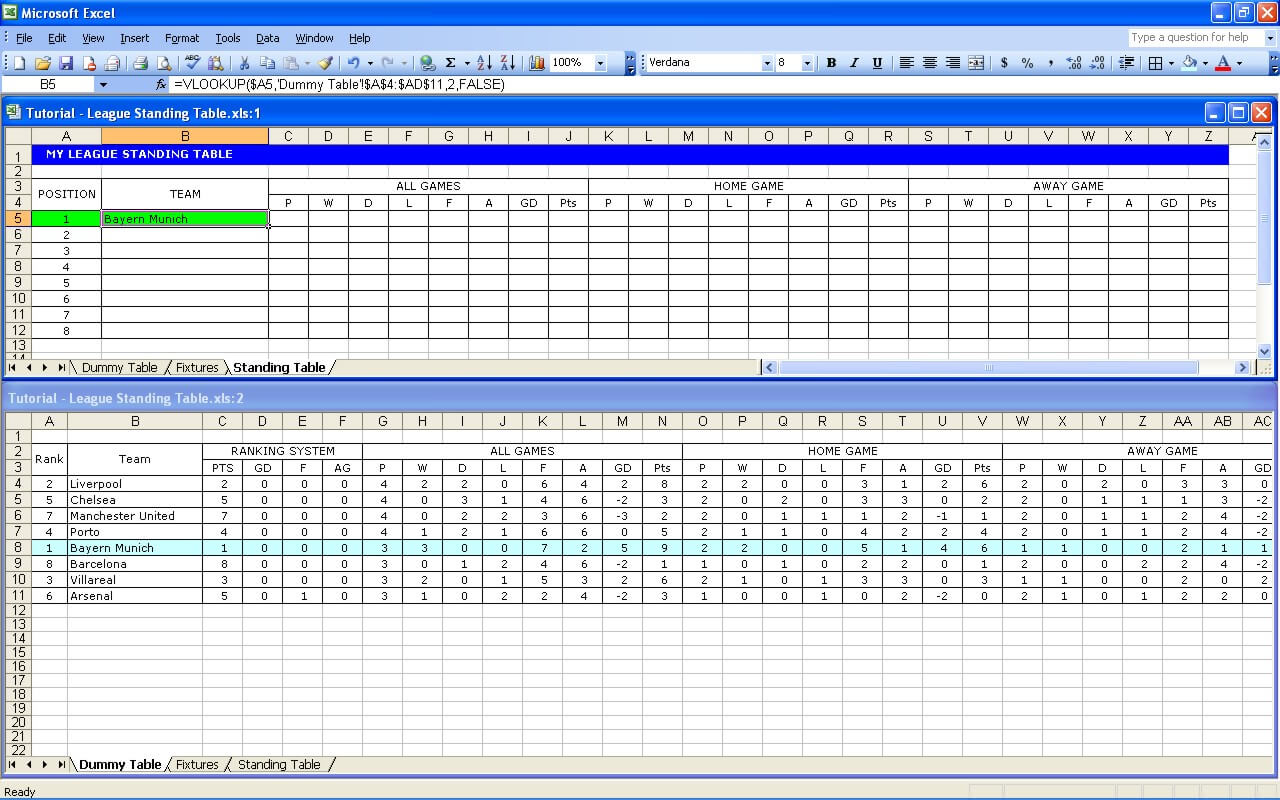The width and height of the screenshot is (1280, 800).
Task: Apply the red Font Color
Action: click(1223, 63)
